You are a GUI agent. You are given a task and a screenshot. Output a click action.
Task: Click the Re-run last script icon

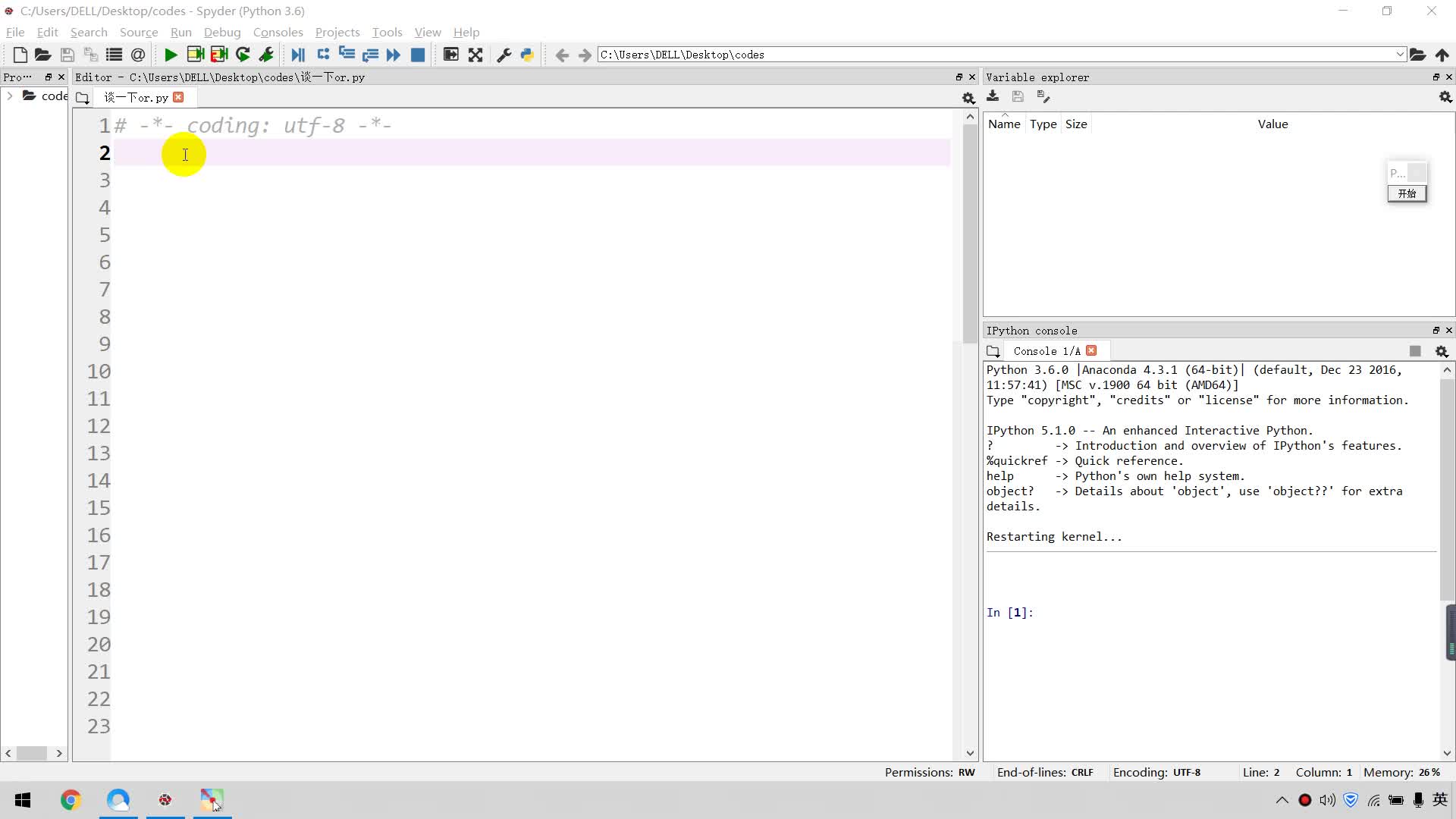point(243,55)
